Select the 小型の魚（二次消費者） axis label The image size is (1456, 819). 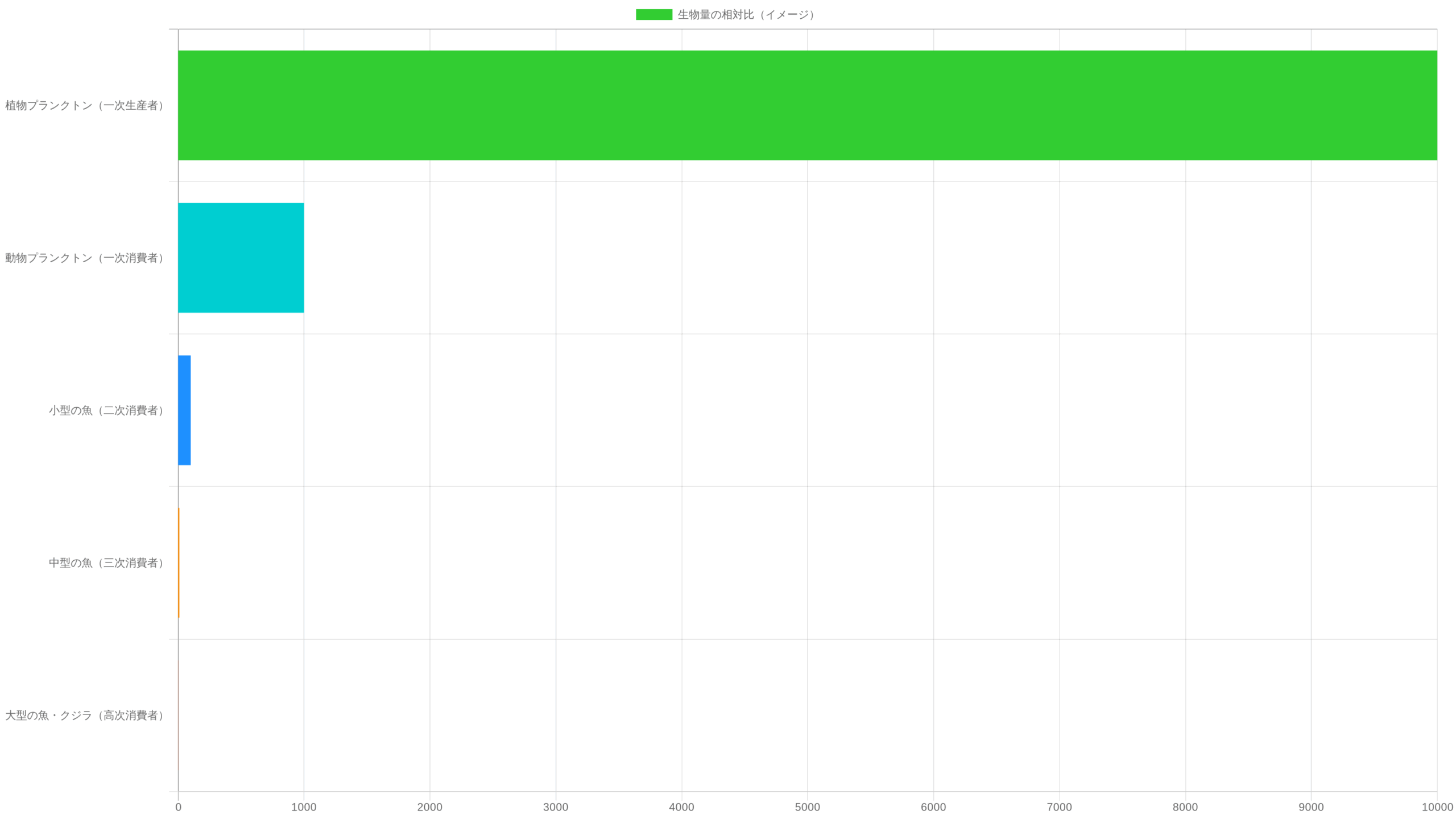coord(107,410)
